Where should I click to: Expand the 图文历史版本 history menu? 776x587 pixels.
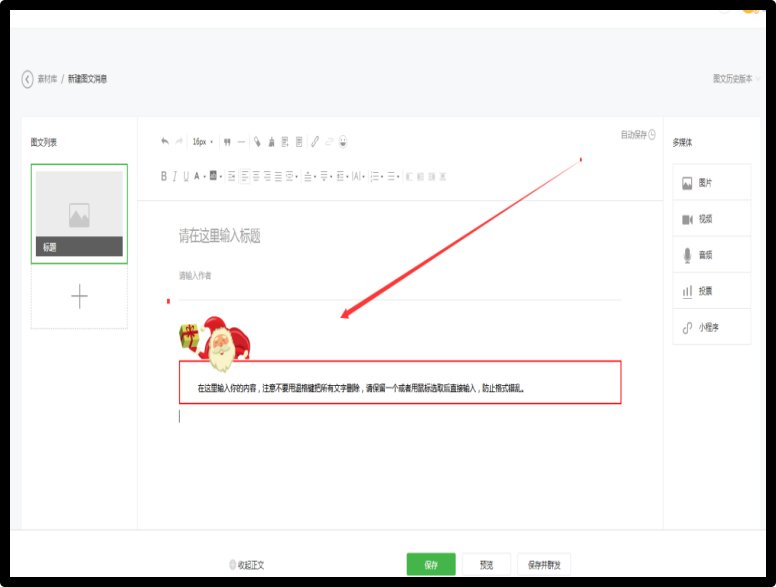point(736,79)
